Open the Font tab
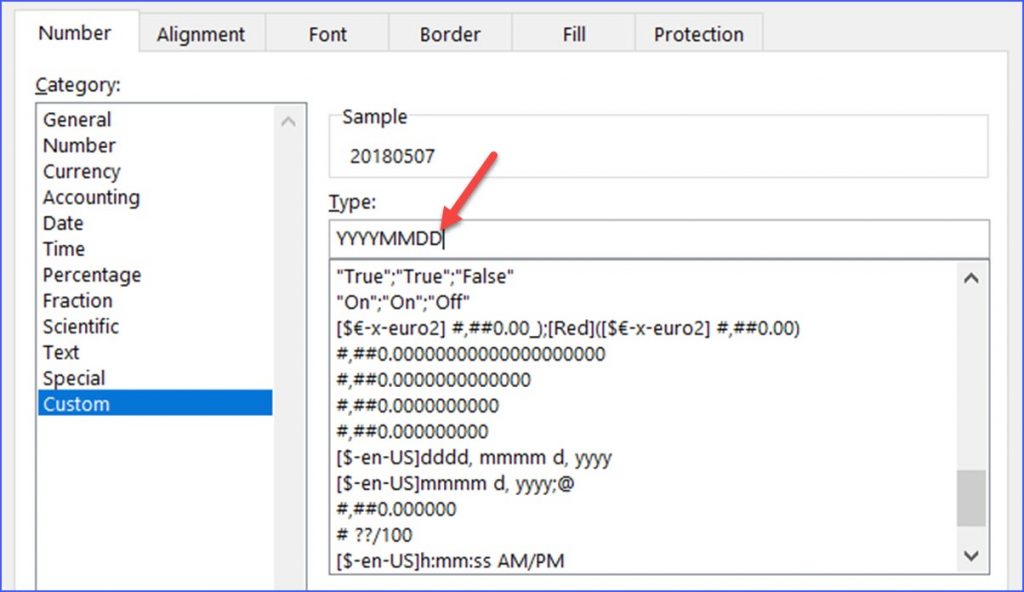The width and height of the screenshot is (1024, 592). point(327,33)
